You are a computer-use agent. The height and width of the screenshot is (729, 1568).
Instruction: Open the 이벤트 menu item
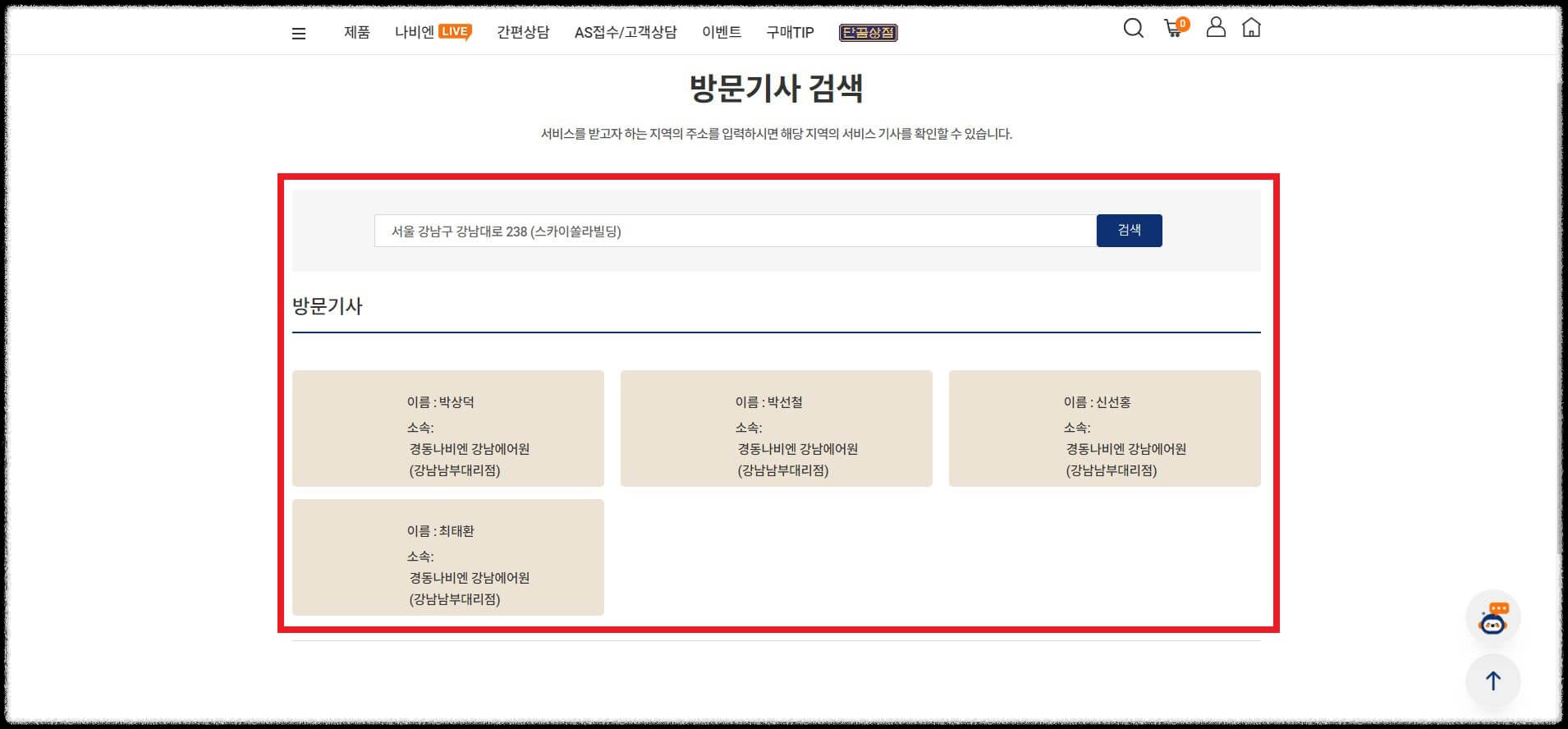click(x=722, y=32)
